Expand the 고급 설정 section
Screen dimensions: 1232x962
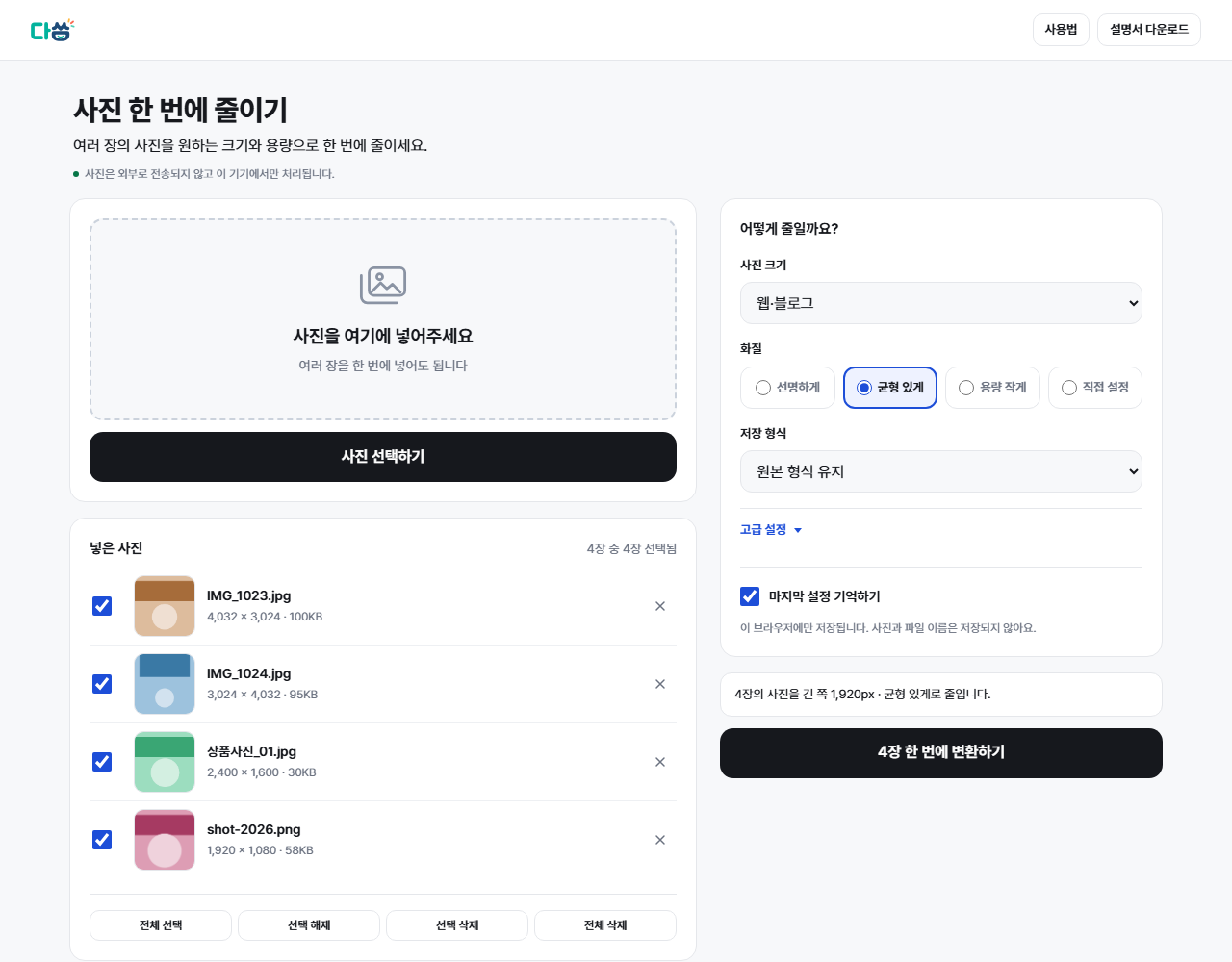coord(771,530)
